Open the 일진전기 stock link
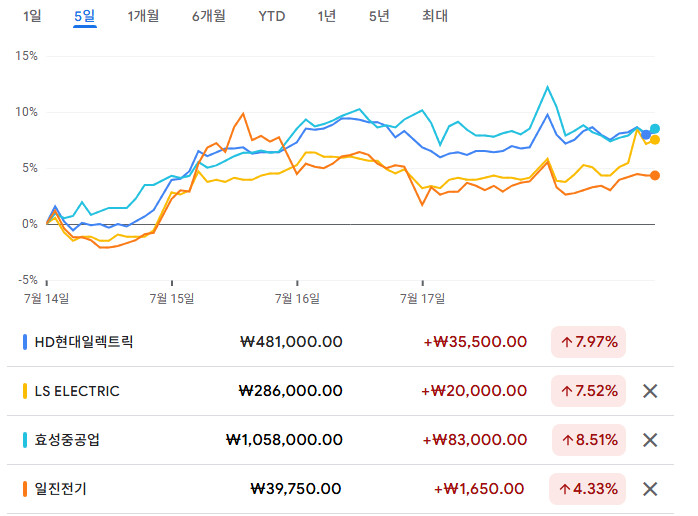 [60, 489]
